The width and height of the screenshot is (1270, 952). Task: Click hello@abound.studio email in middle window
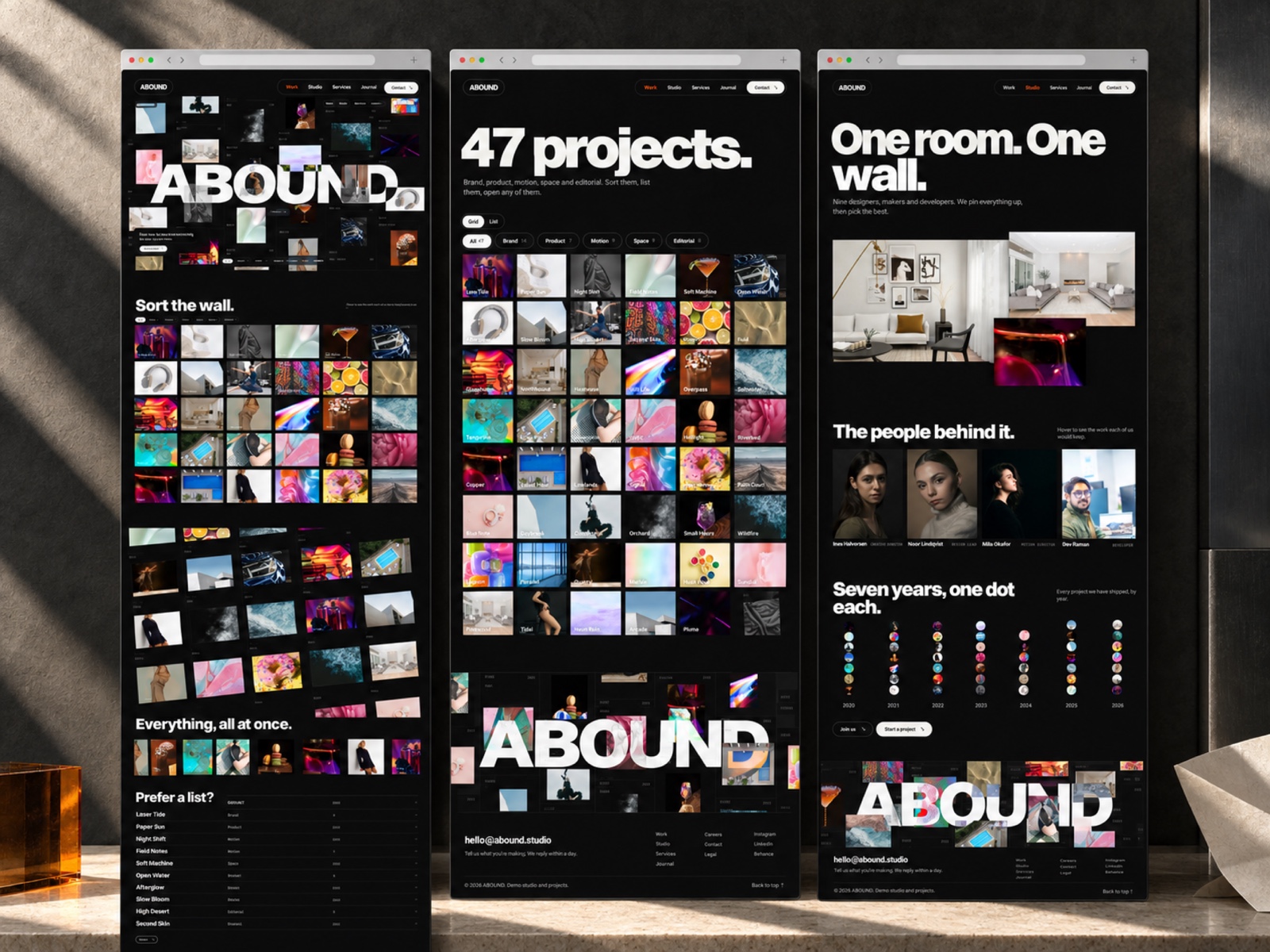(508, 839)
